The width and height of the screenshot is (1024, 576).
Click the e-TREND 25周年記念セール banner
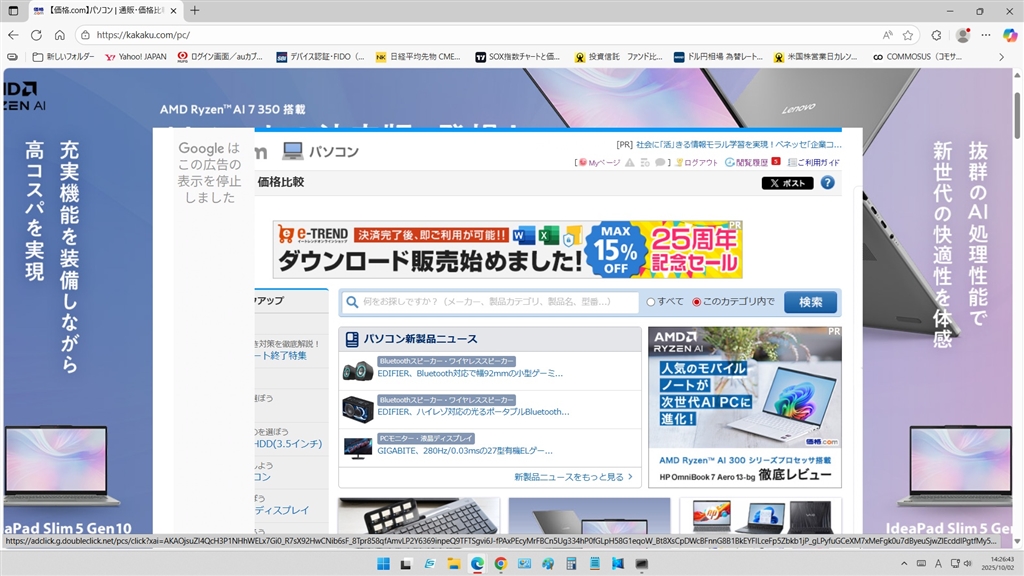click(507, 249)
